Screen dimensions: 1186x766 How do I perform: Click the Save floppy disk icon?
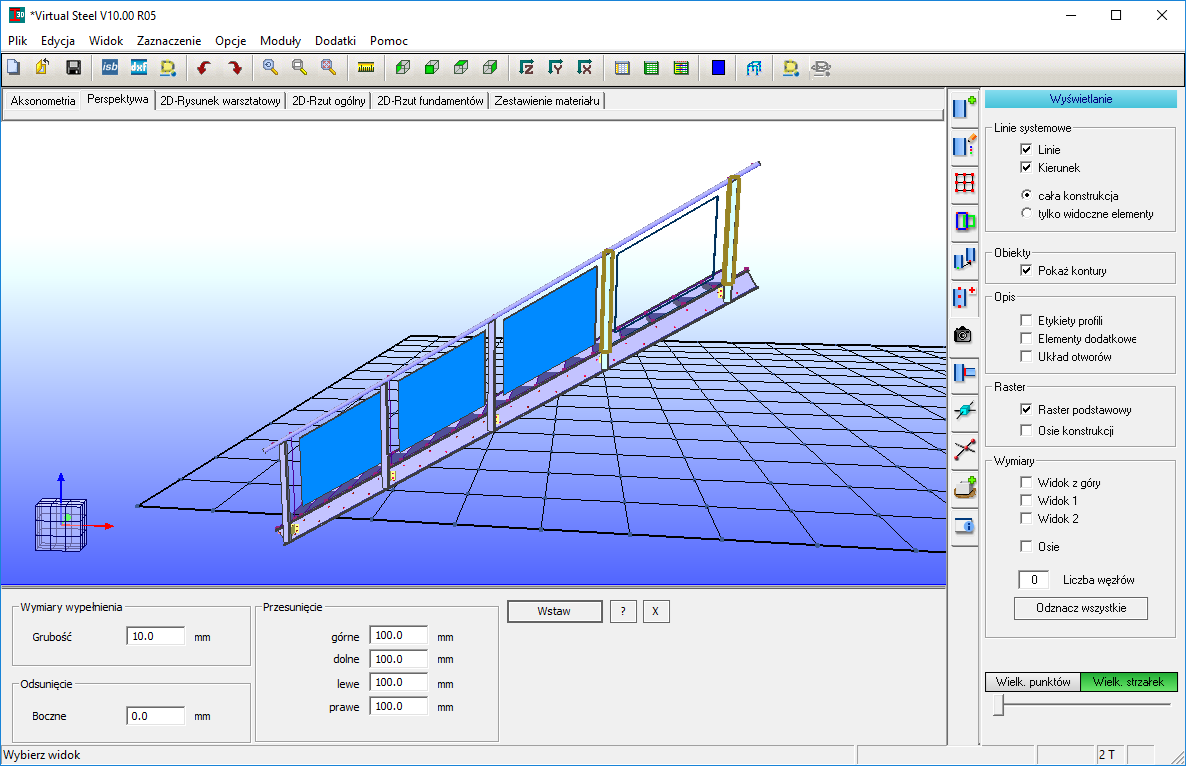click(73, 68)
